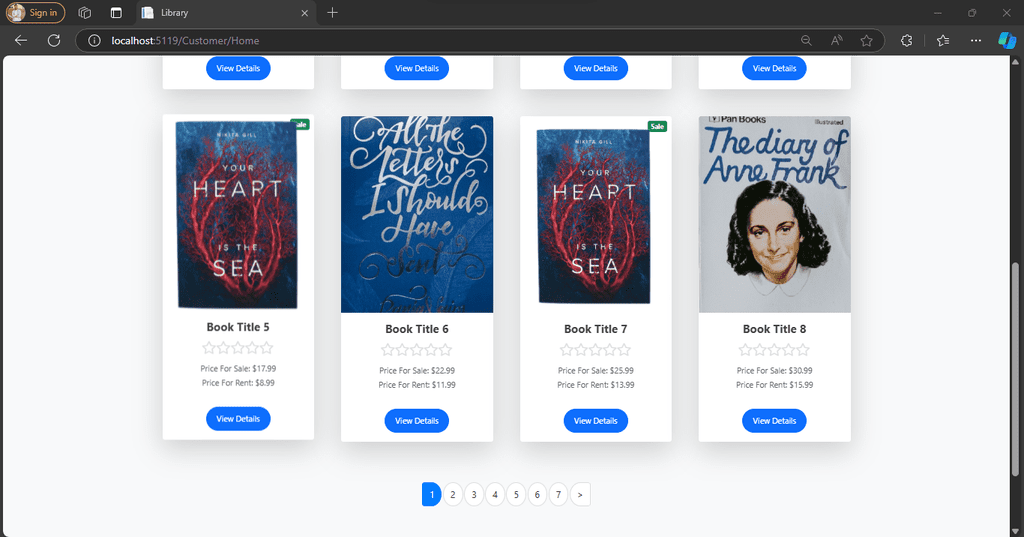Go to pagination page 4
Viewport: 1024px width, 537px height.
pyautogui.click(x=495, y=495)
